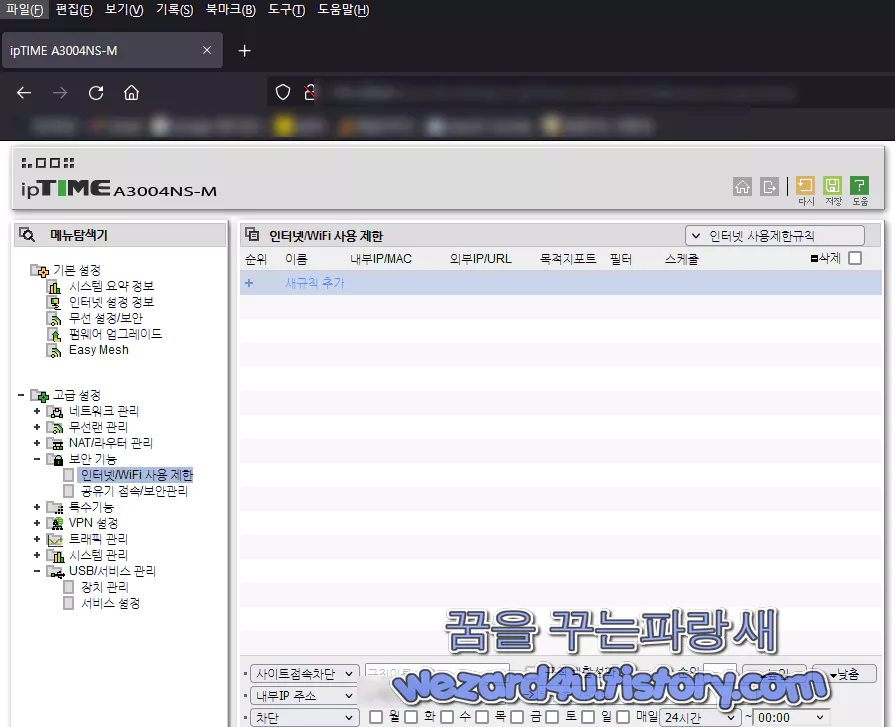Viewport: 895px width, 727px height.
Task: Click the tracking protection shield icon
Action: click(x=283, y=92)
